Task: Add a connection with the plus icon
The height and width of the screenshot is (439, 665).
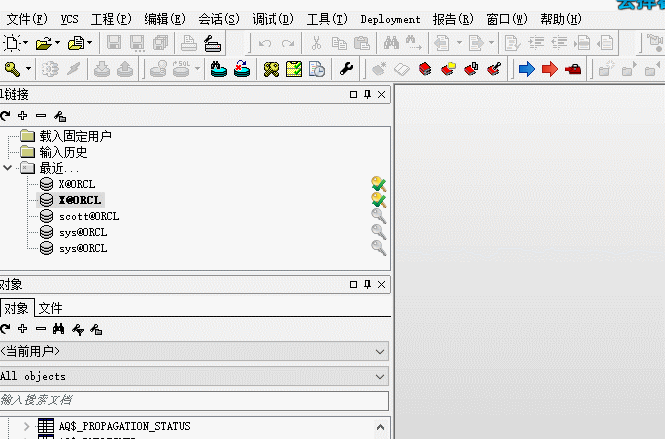Action: 22,115
